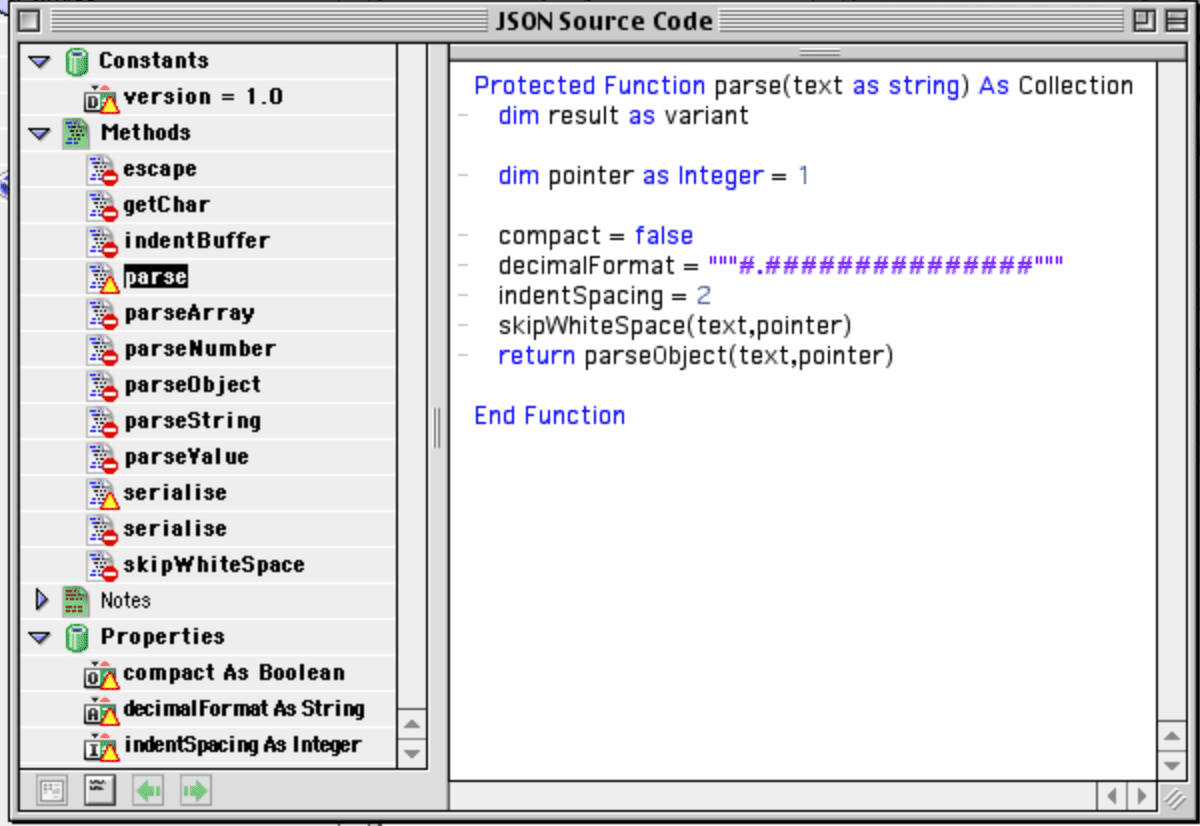Toggle breakpoint dash beside indentSpacing = 2
This screenshot has height=826, width=1200.
coord(462,296)
